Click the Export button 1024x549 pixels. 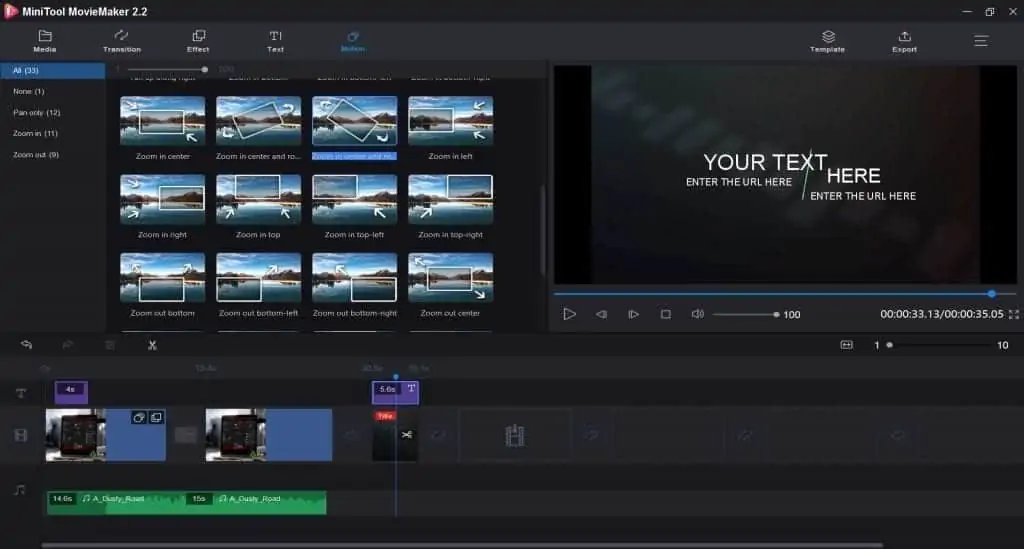(904, 41)
